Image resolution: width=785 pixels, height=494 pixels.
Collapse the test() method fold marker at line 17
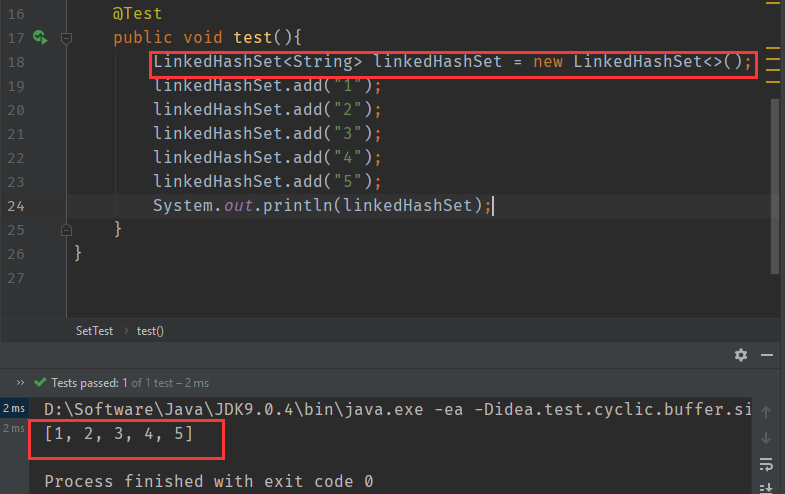[66, 38]
